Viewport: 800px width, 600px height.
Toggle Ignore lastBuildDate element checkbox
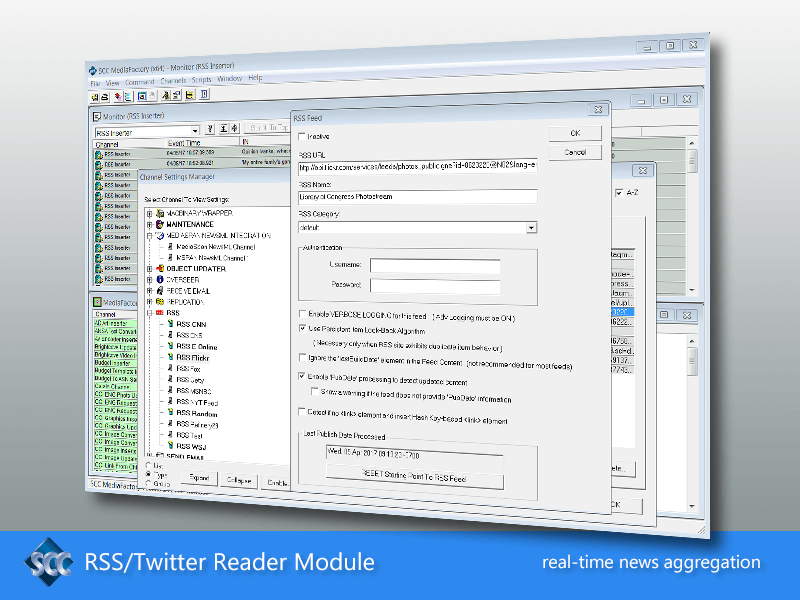tap(303, 357)
